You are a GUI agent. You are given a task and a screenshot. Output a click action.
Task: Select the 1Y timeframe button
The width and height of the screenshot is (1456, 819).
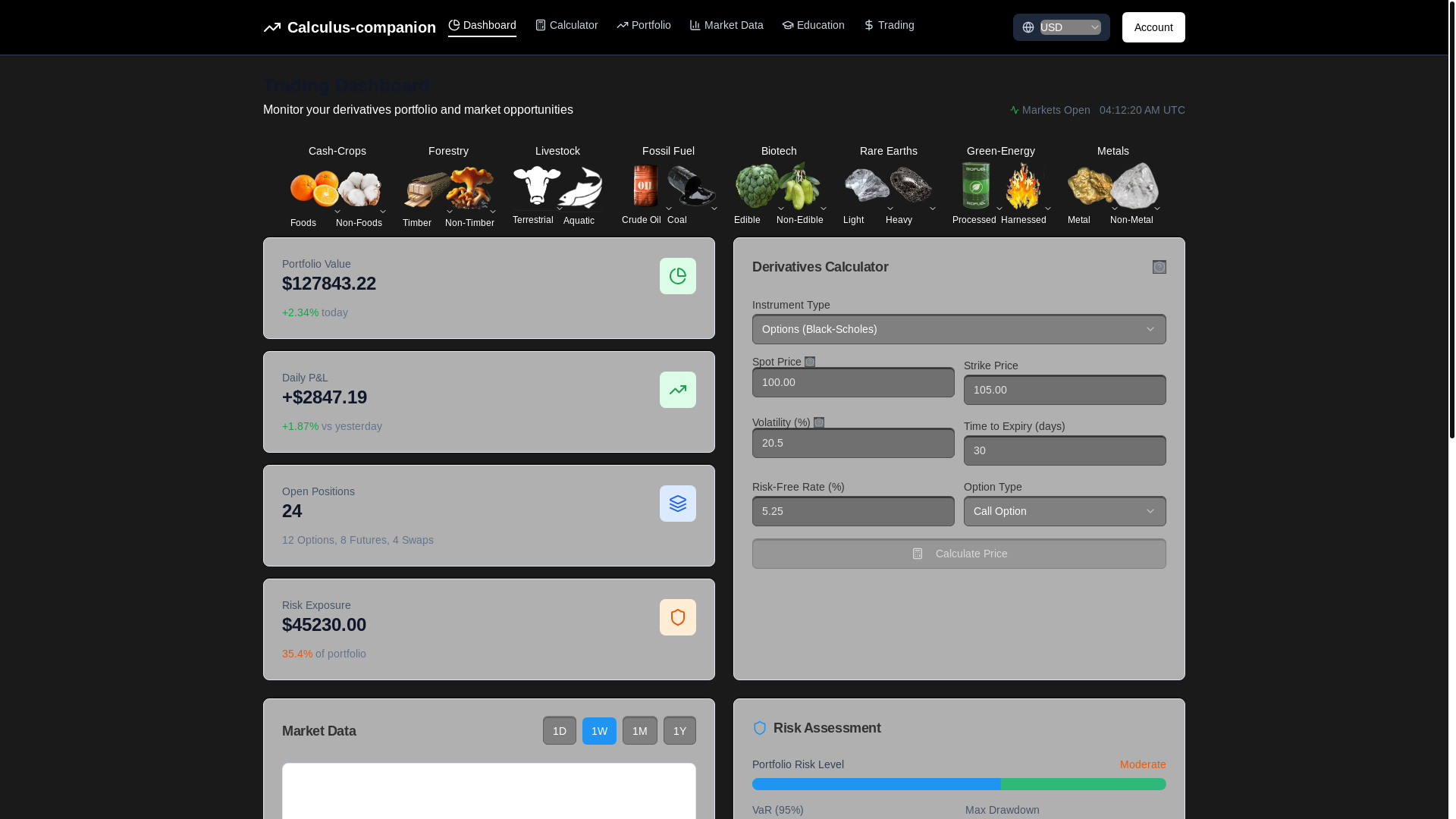click(x=679, y=731)
